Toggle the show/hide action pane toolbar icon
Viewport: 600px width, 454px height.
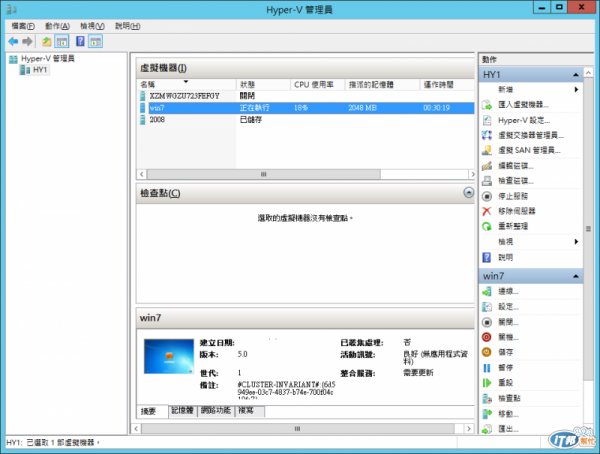point(95,41)
